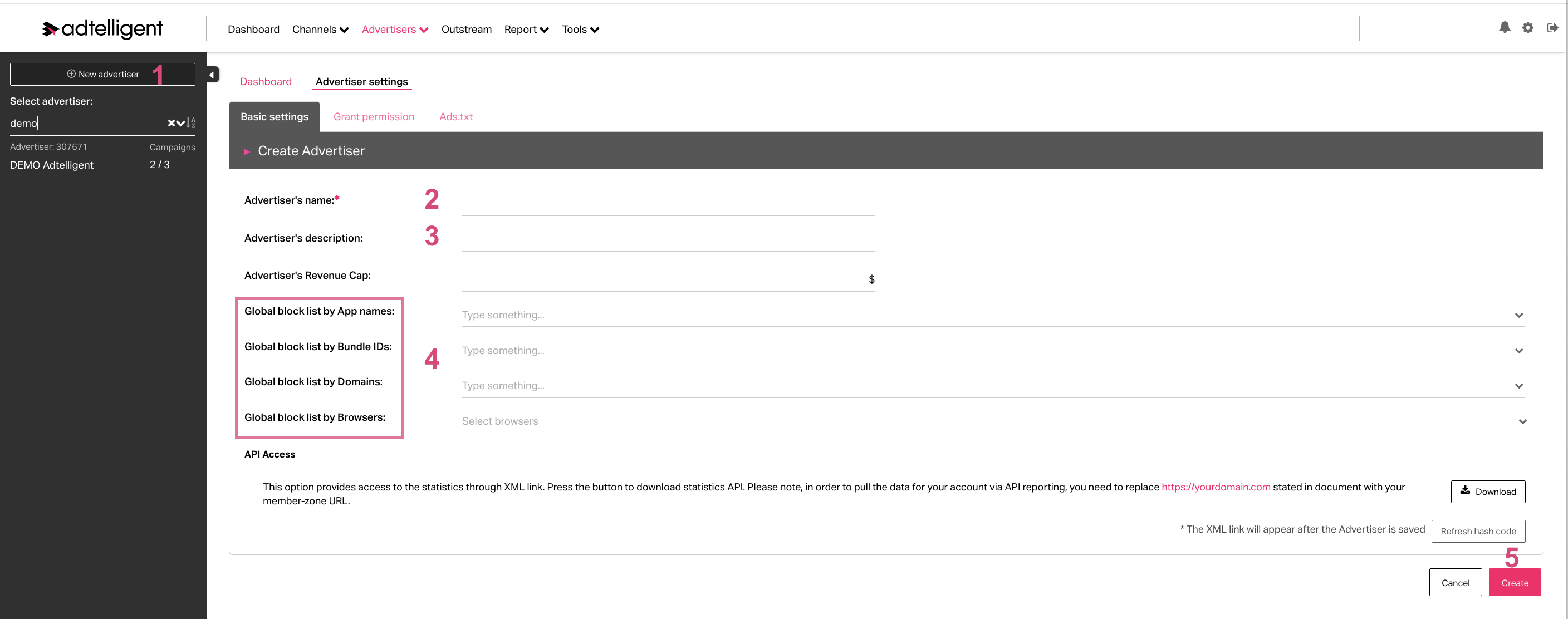1568x619 pixels.
Task: Click the '2 / 3' campaigns count
Action: (159, 165)
